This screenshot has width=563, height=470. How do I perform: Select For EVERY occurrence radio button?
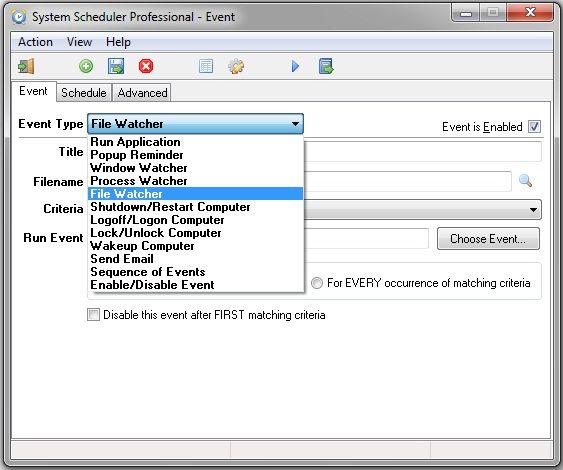(x=317, y=283)
